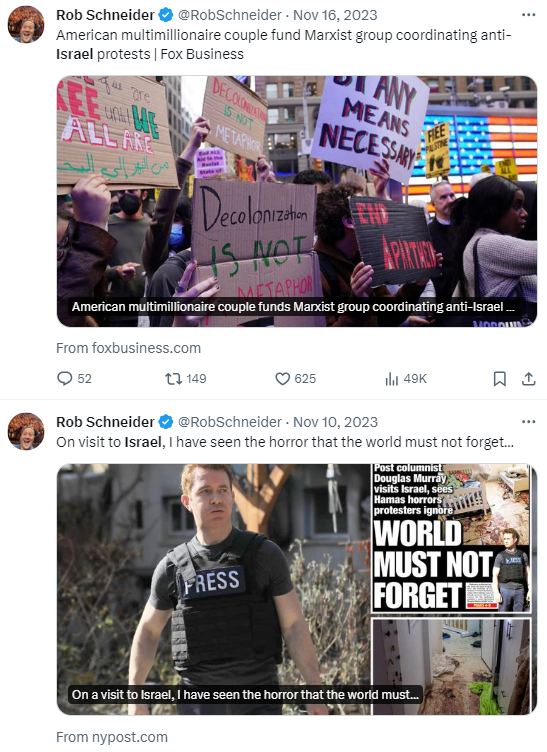This screenshot has height=752, width=547.
Task: Share the Nov 16 tweet
Action: click(x=528, y=379)
